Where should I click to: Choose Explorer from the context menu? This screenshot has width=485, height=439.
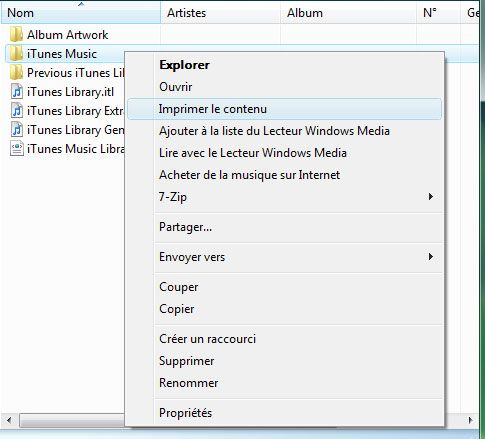(285, 65)
